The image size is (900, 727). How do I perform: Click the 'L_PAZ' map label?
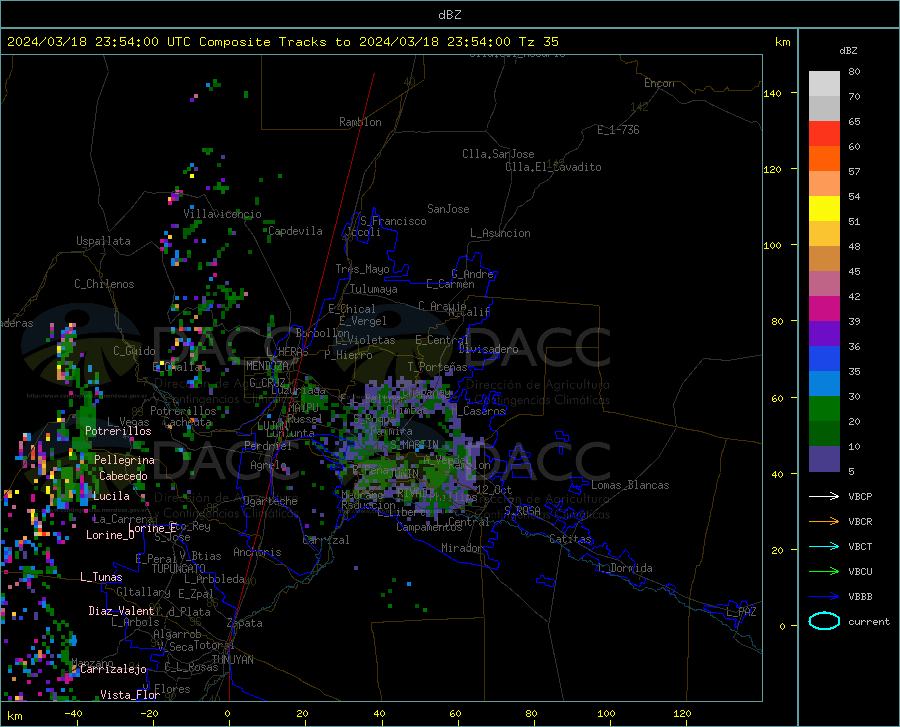coord(741,612)
